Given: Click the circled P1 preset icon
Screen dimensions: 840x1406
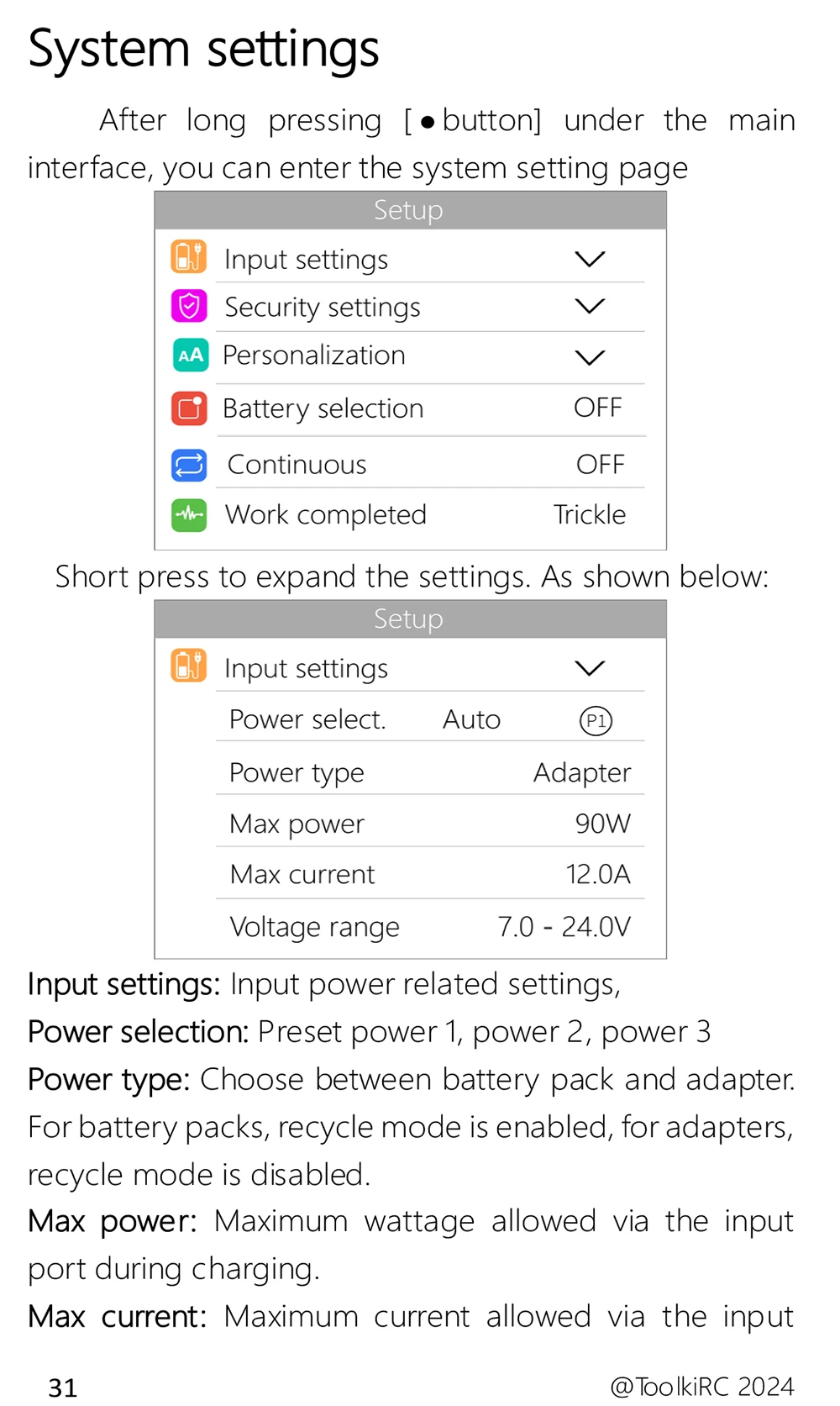Looking at the screenshot, I should (x=596, y=720).
